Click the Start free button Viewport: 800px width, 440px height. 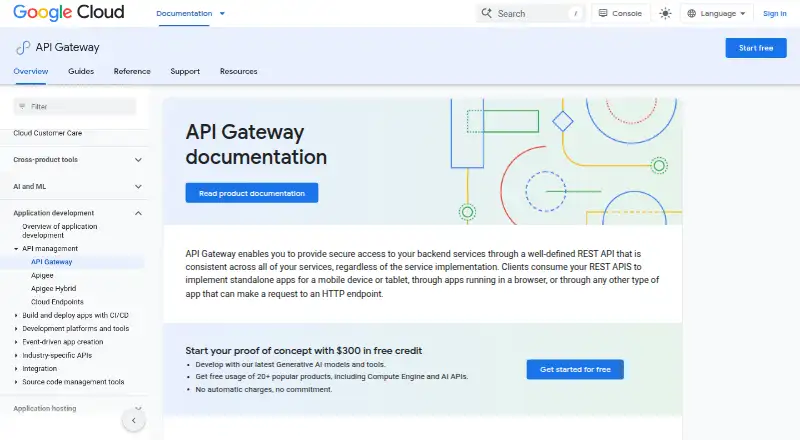[x=756, y=48]
